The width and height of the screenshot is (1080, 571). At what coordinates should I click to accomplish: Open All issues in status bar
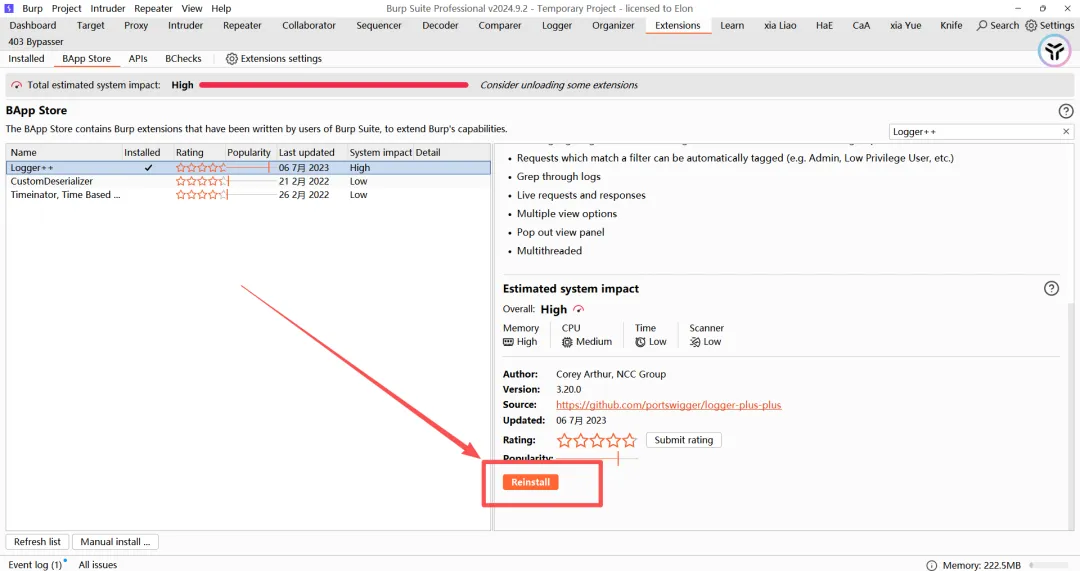tap(98, 565)
